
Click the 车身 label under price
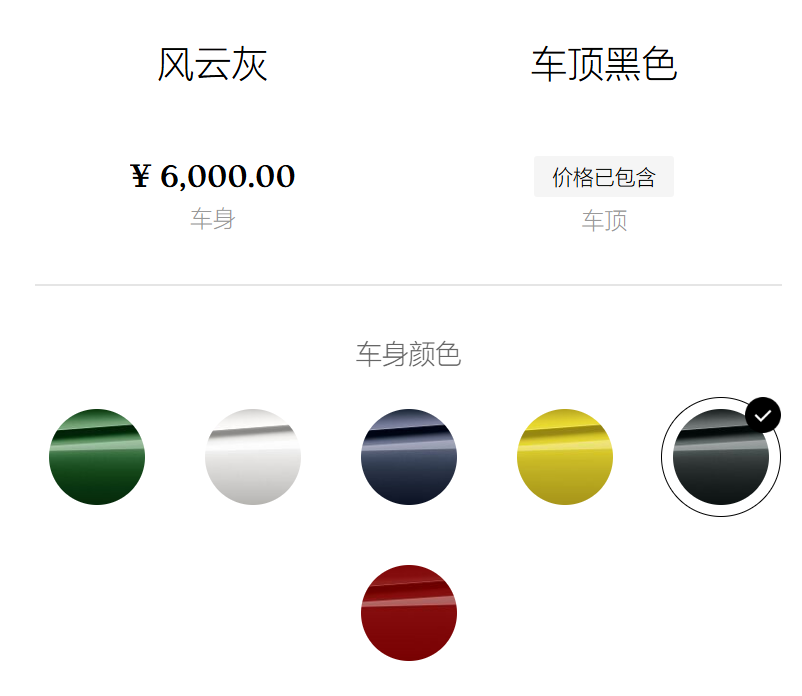pos(213,219)
